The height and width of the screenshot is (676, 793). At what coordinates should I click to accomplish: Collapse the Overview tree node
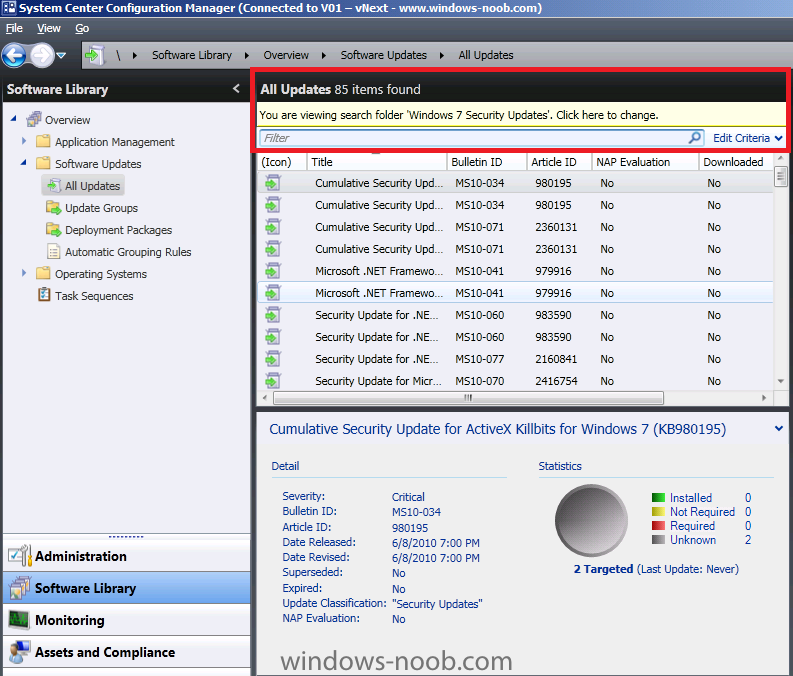pyautogui.click(x=14, y=118)
